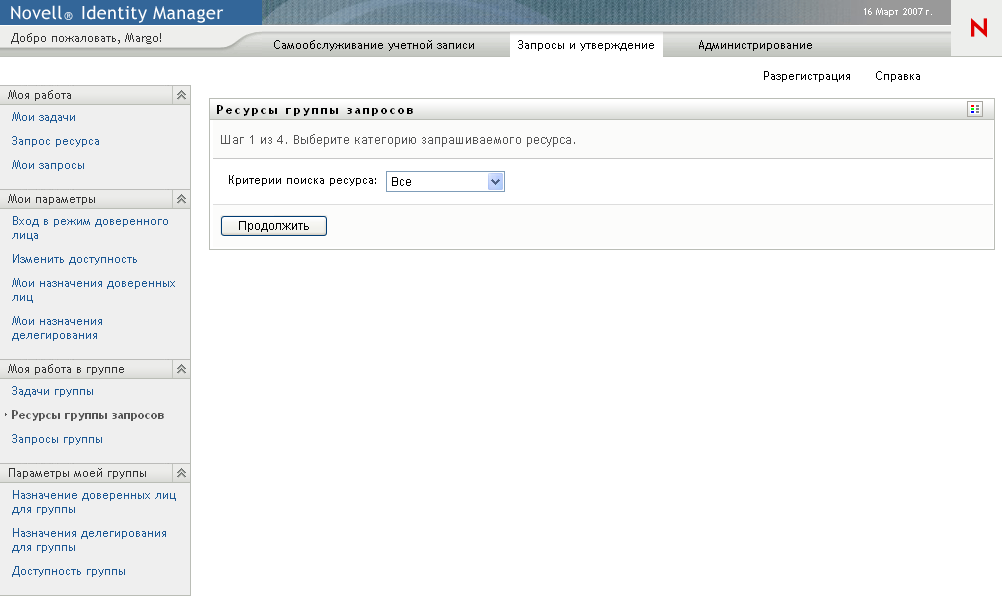Select Задачи группы in the sidebar
Image resolution: width=1002 pixels, height=598 pixels.
pos(52,390)
